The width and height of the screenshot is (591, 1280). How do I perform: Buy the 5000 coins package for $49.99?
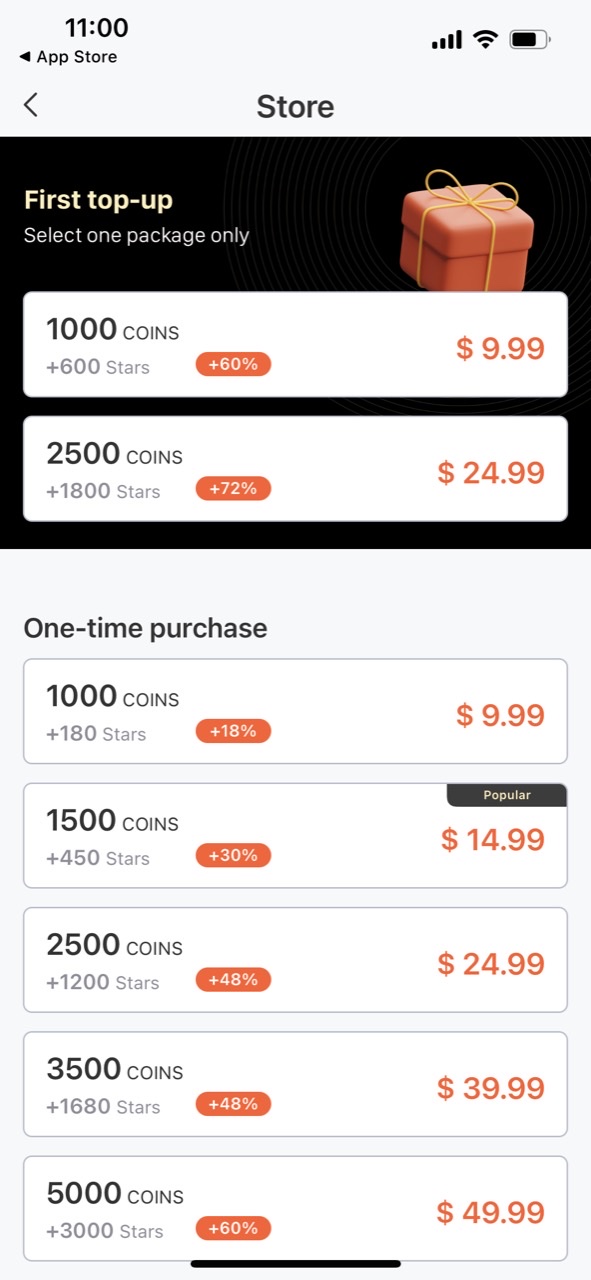(295, 1208)
